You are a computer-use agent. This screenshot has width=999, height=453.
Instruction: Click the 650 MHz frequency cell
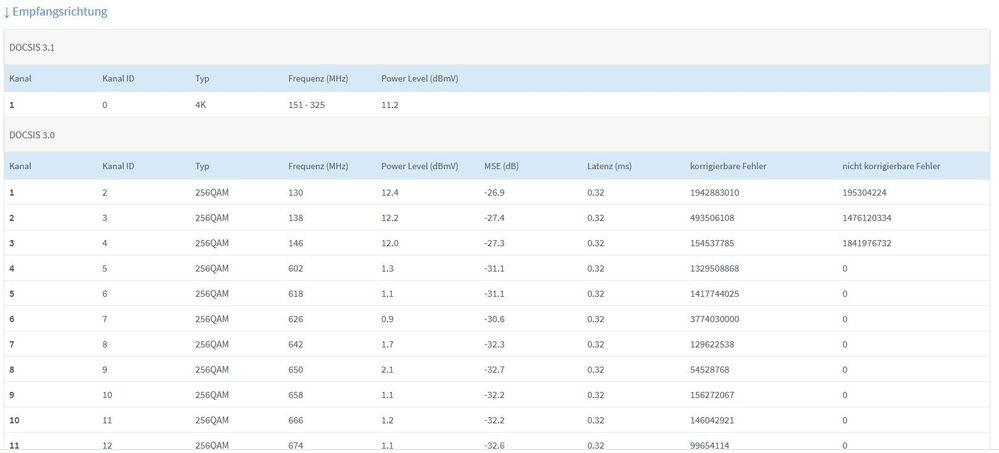click(x=296, y=370)
